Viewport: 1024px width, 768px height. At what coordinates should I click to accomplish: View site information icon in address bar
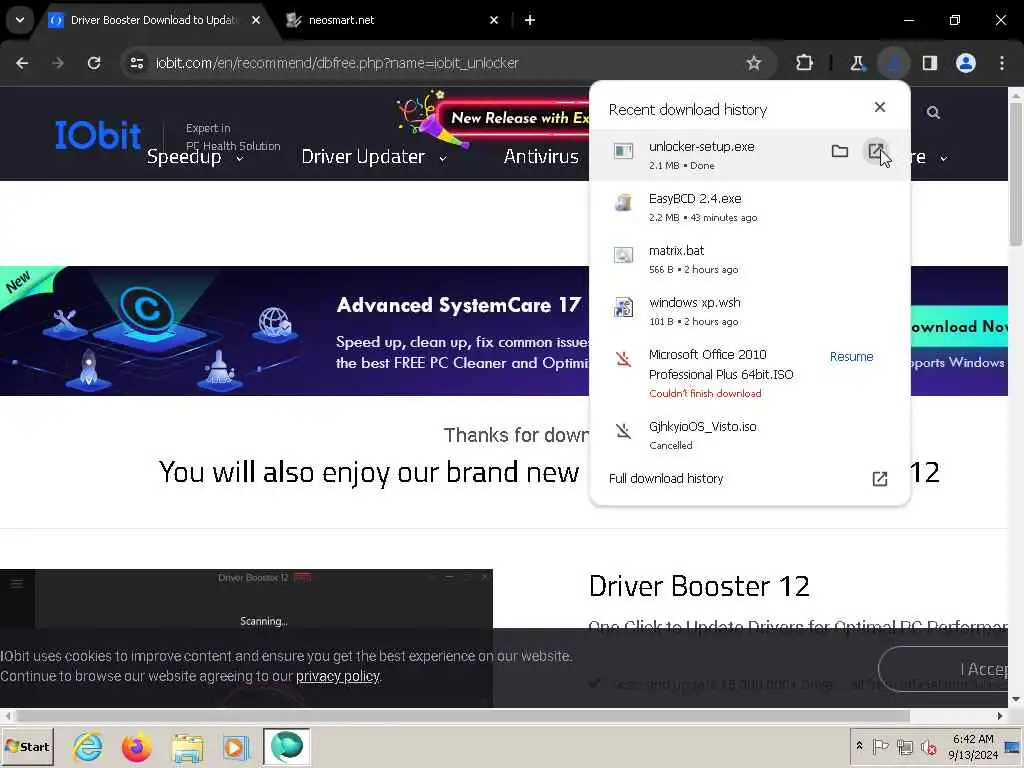click(136, 63)
